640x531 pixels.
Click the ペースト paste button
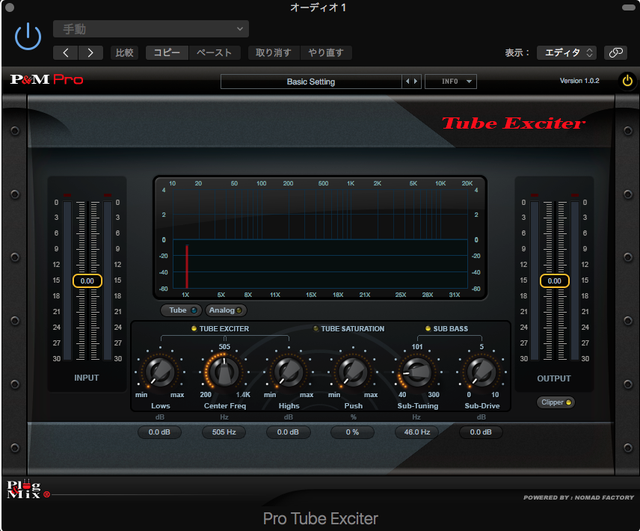[x=214, y=53]
